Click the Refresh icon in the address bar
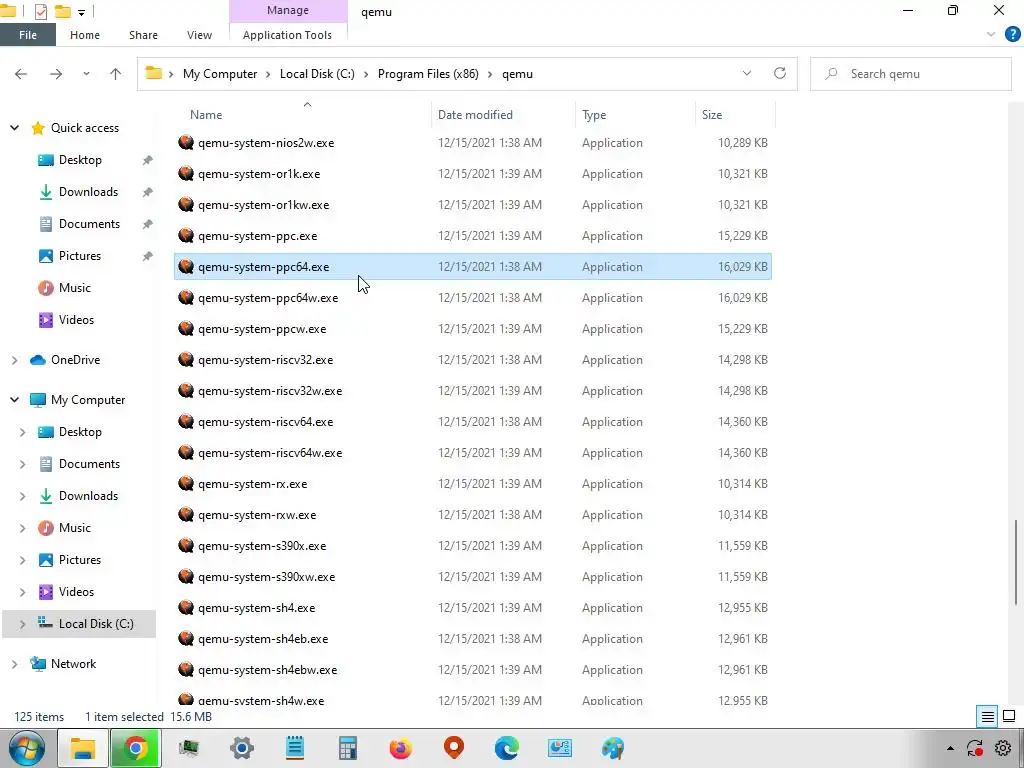The image size is (1024, 768). click(780, 73)
